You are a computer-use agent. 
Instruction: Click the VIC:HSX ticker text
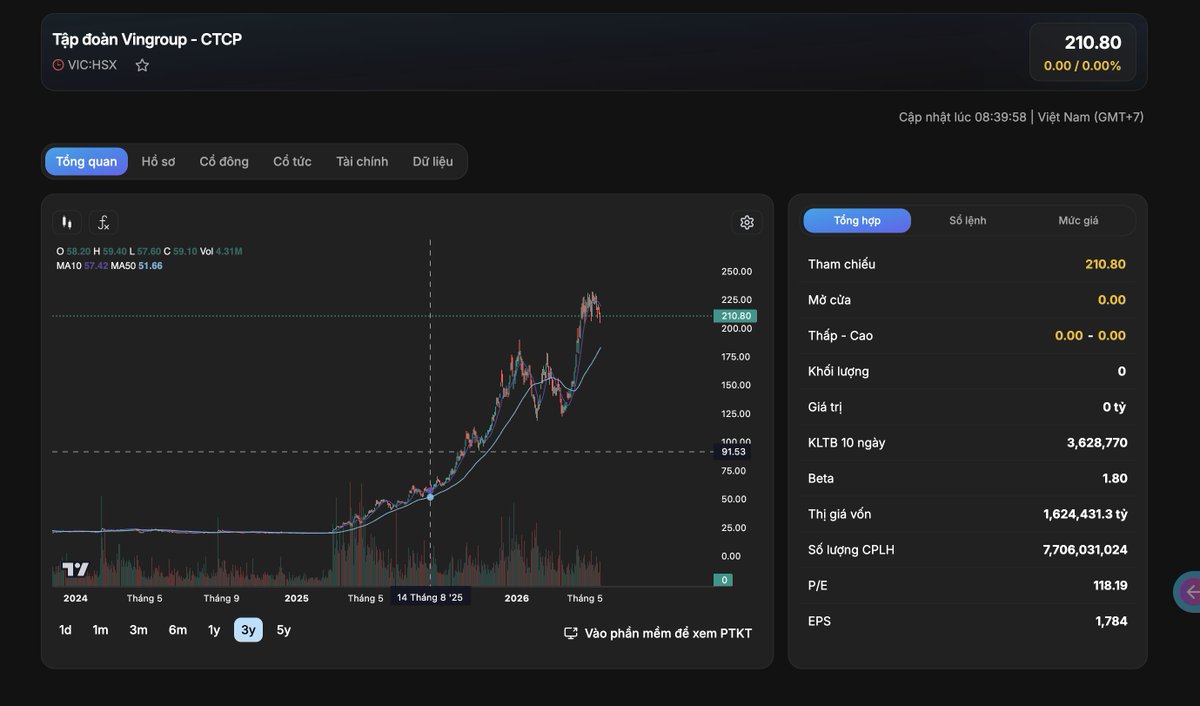[x=92, y=65]
